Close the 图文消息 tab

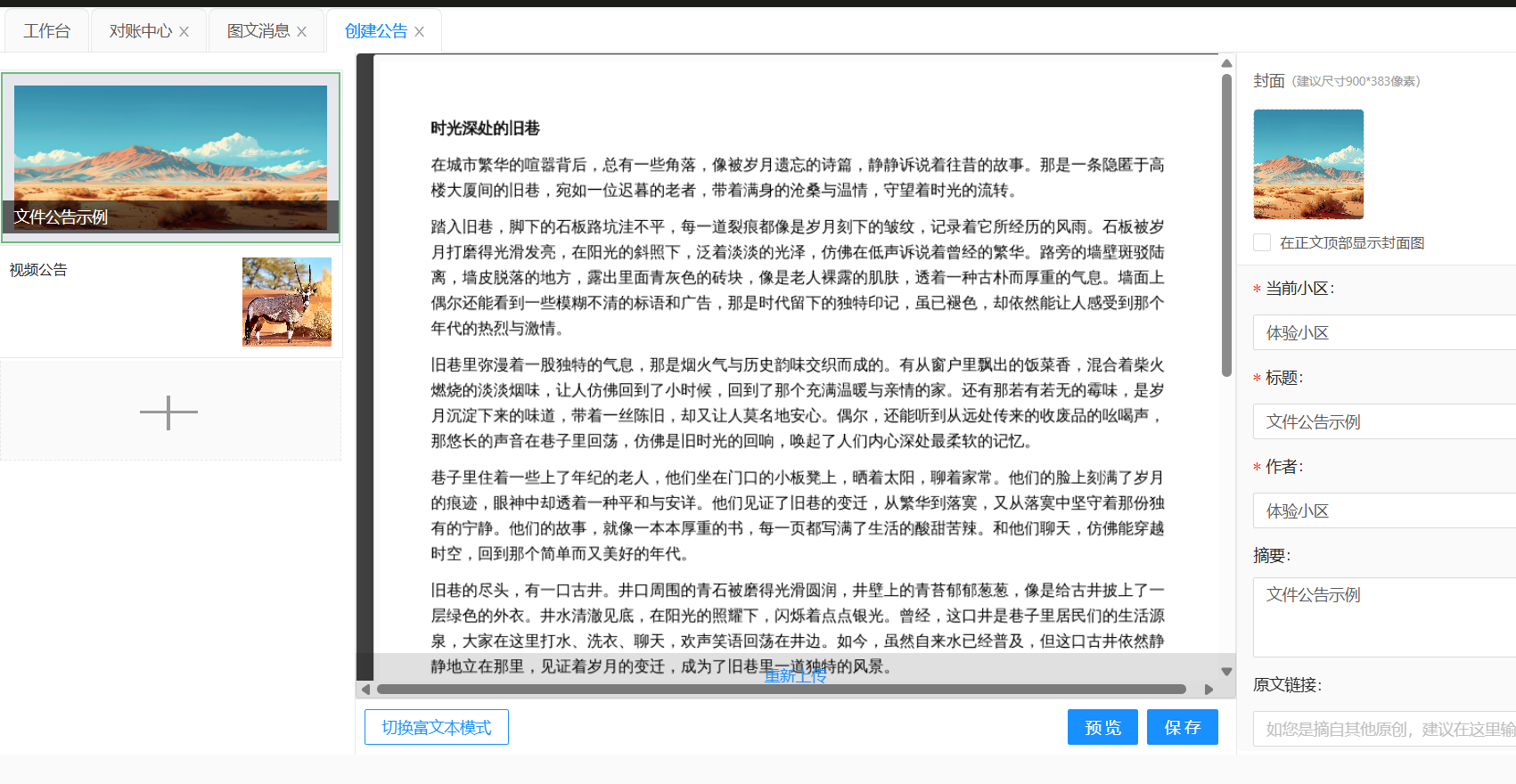(x=302, y=32)
